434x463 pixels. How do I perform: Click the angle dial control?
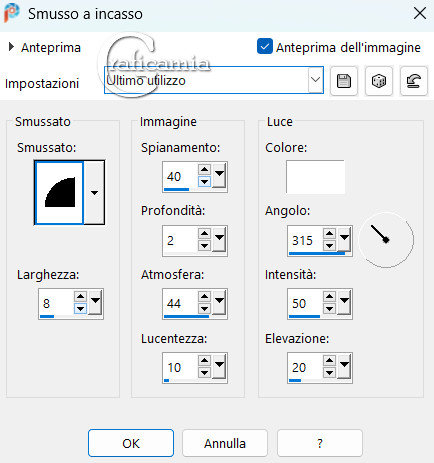point(386,240)
